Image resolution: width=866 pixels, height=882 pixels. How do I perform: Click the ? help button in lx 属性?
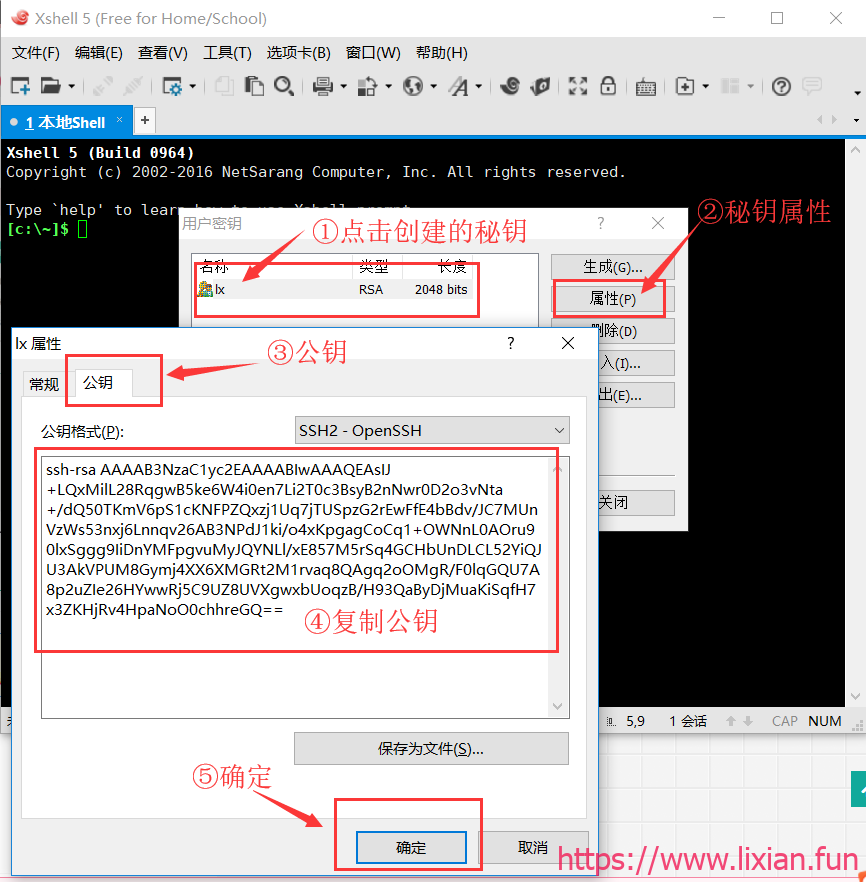tap(511, 343)
